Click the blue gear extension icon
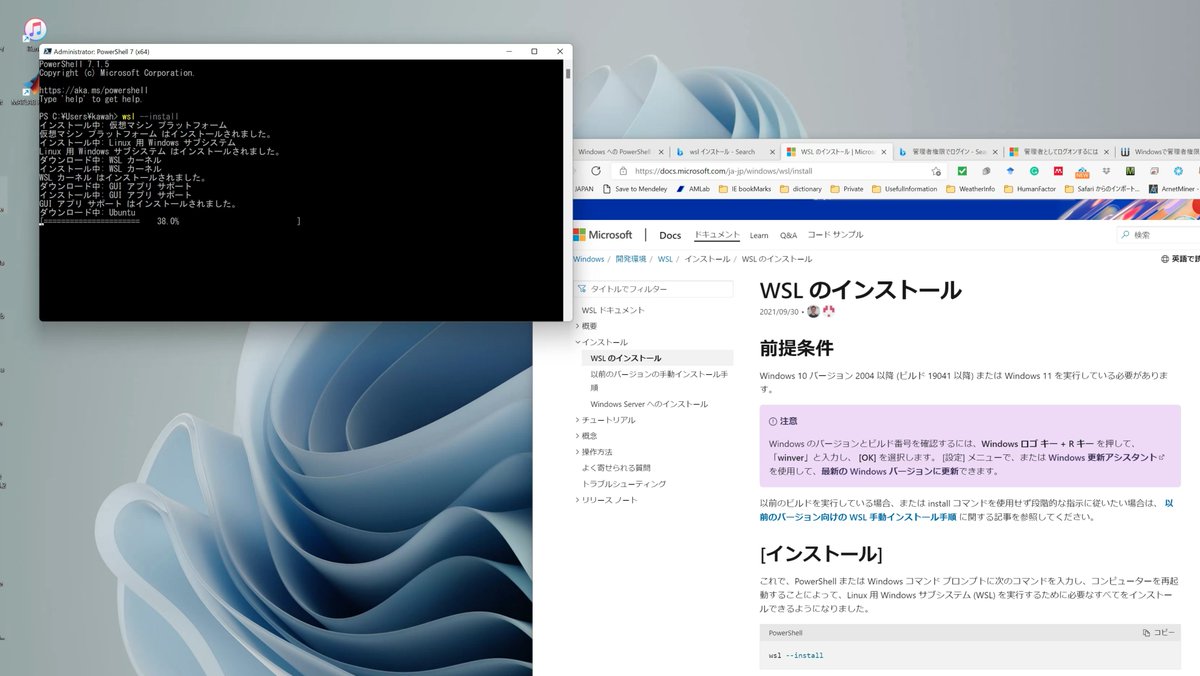 1178,171
